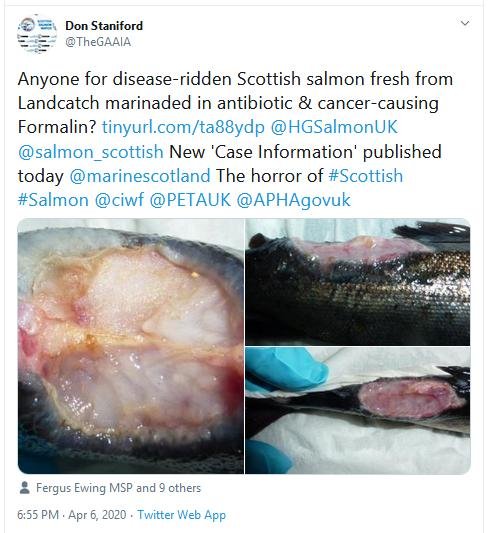490x533 pixels.
Task: Click the Don Staniford display name
Action: 104,25
